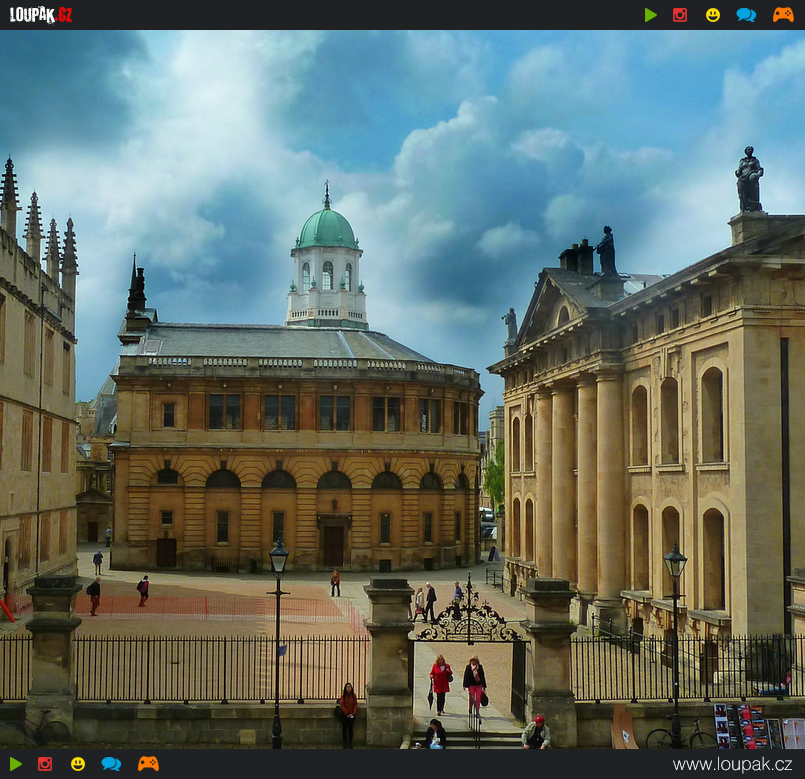The height and width of the screenshot is (779, 805).
Task: Click the orange gamepad icon in bottom bar
Action: [x=148, y=764]
